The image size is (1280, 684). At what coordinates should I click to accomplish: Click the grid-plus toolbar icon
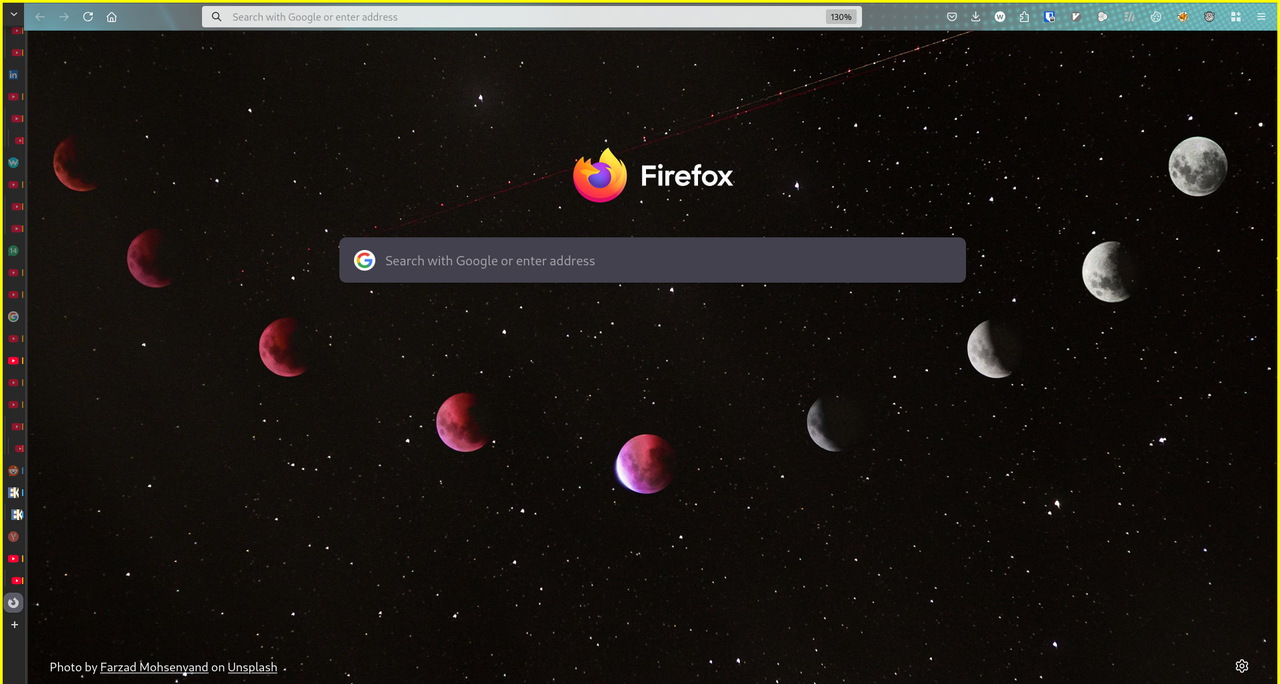click(x=1236, y=17)
